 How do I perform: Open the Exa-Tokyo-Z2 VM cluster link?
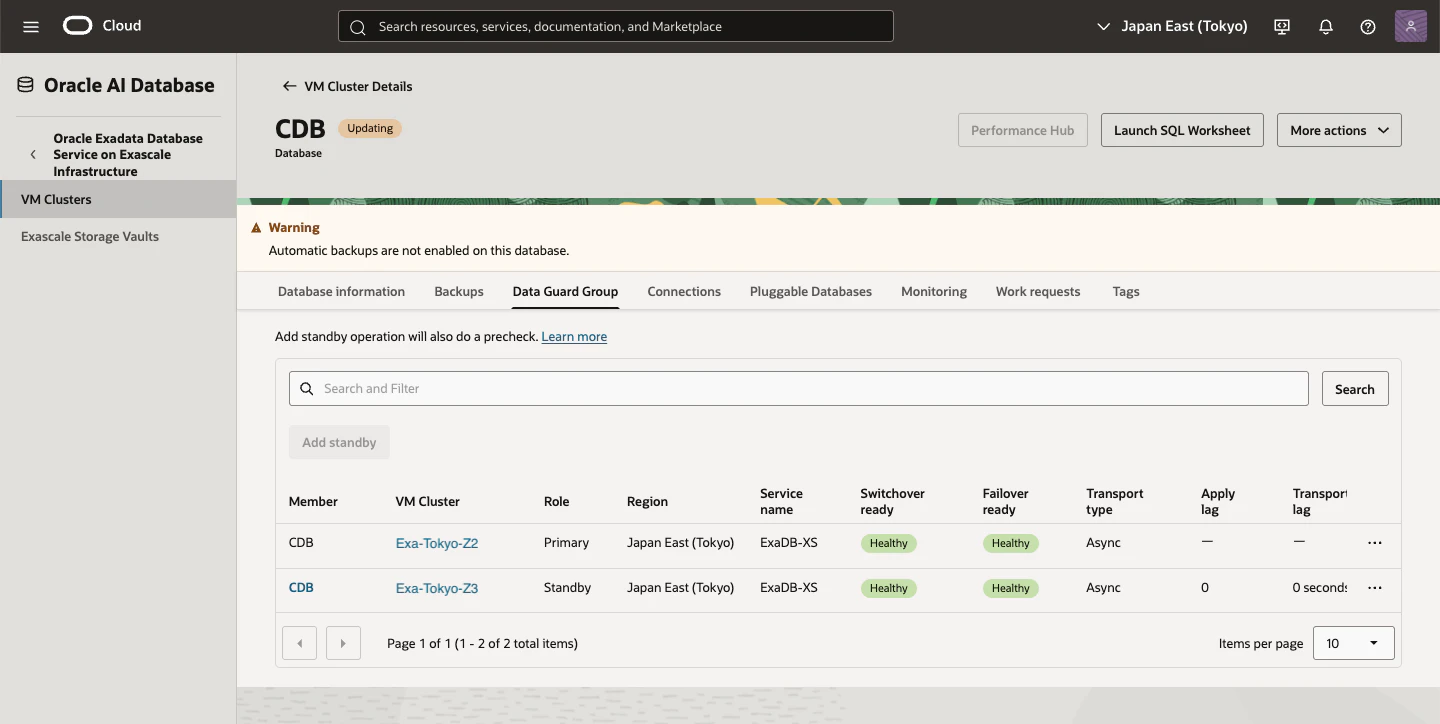pyautogui.click(x=437, y=543)
